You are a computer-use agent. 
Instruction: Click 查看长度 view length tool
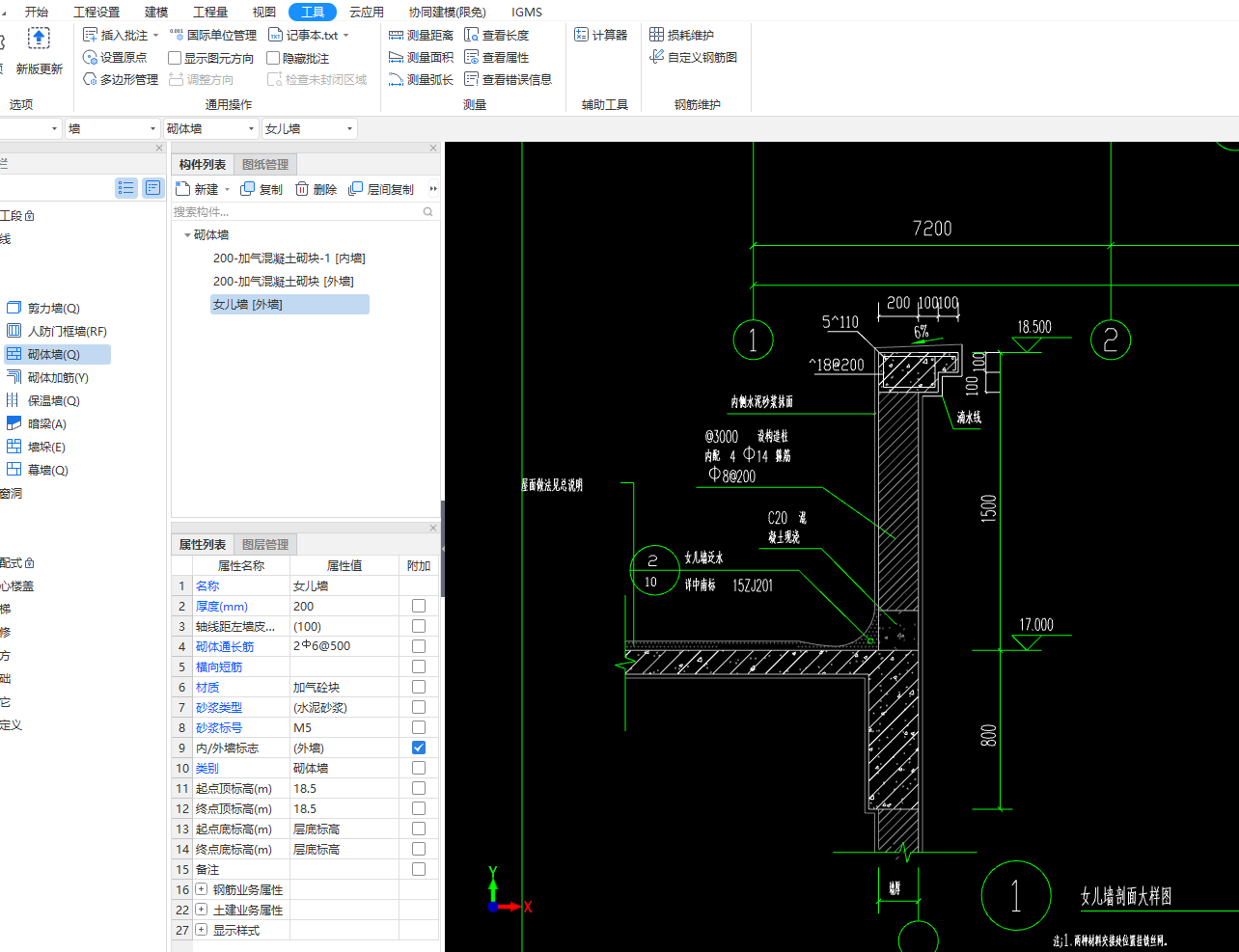tap(497, 35)
